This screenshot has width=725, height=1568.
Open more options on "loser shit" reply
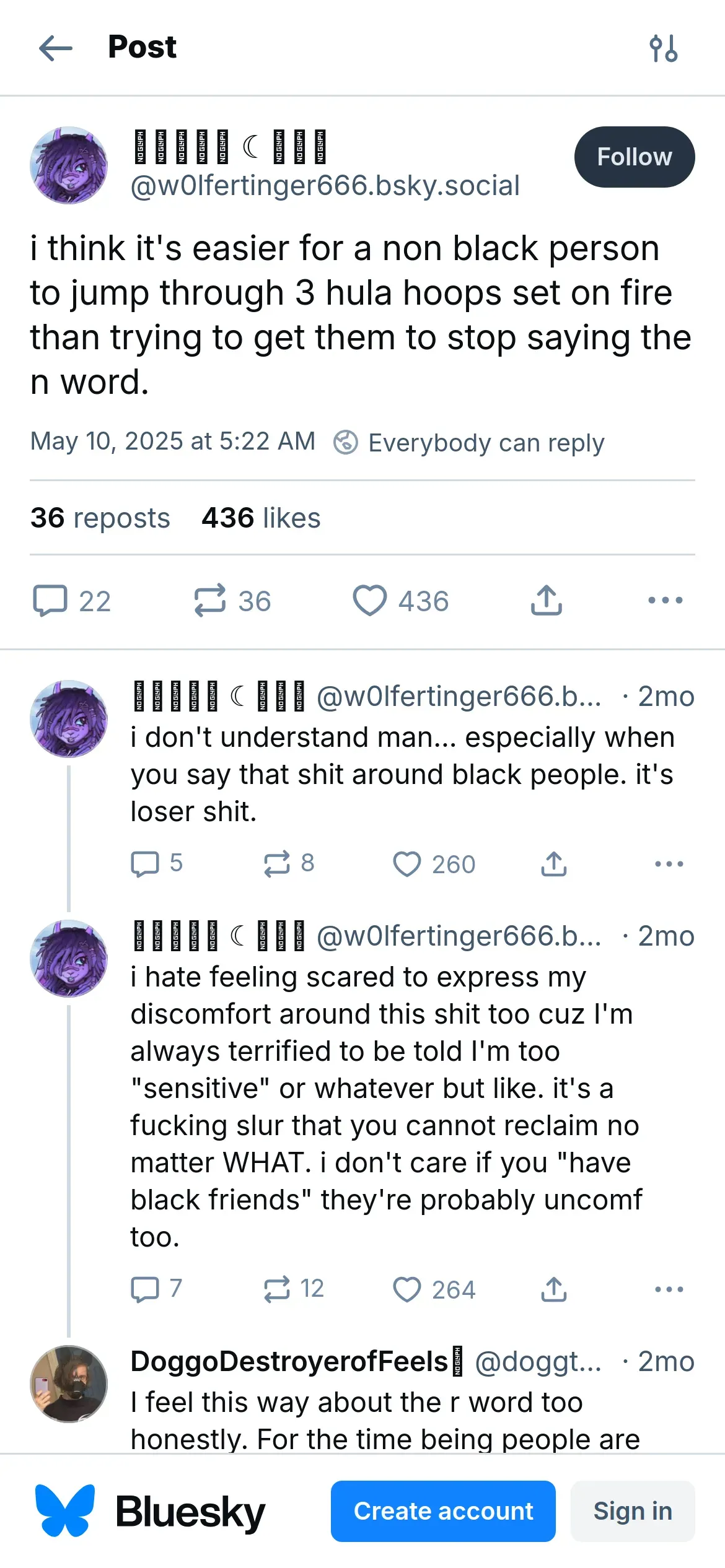pyautogui.click(x=669, y=864)
